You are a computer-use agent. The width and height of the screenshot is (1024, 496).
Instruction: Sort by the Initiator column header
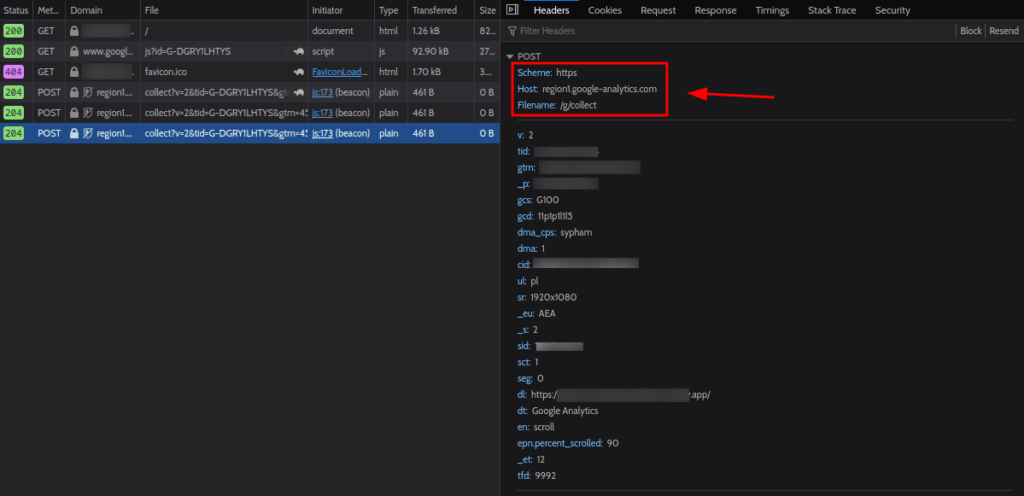tap(341, 10)
